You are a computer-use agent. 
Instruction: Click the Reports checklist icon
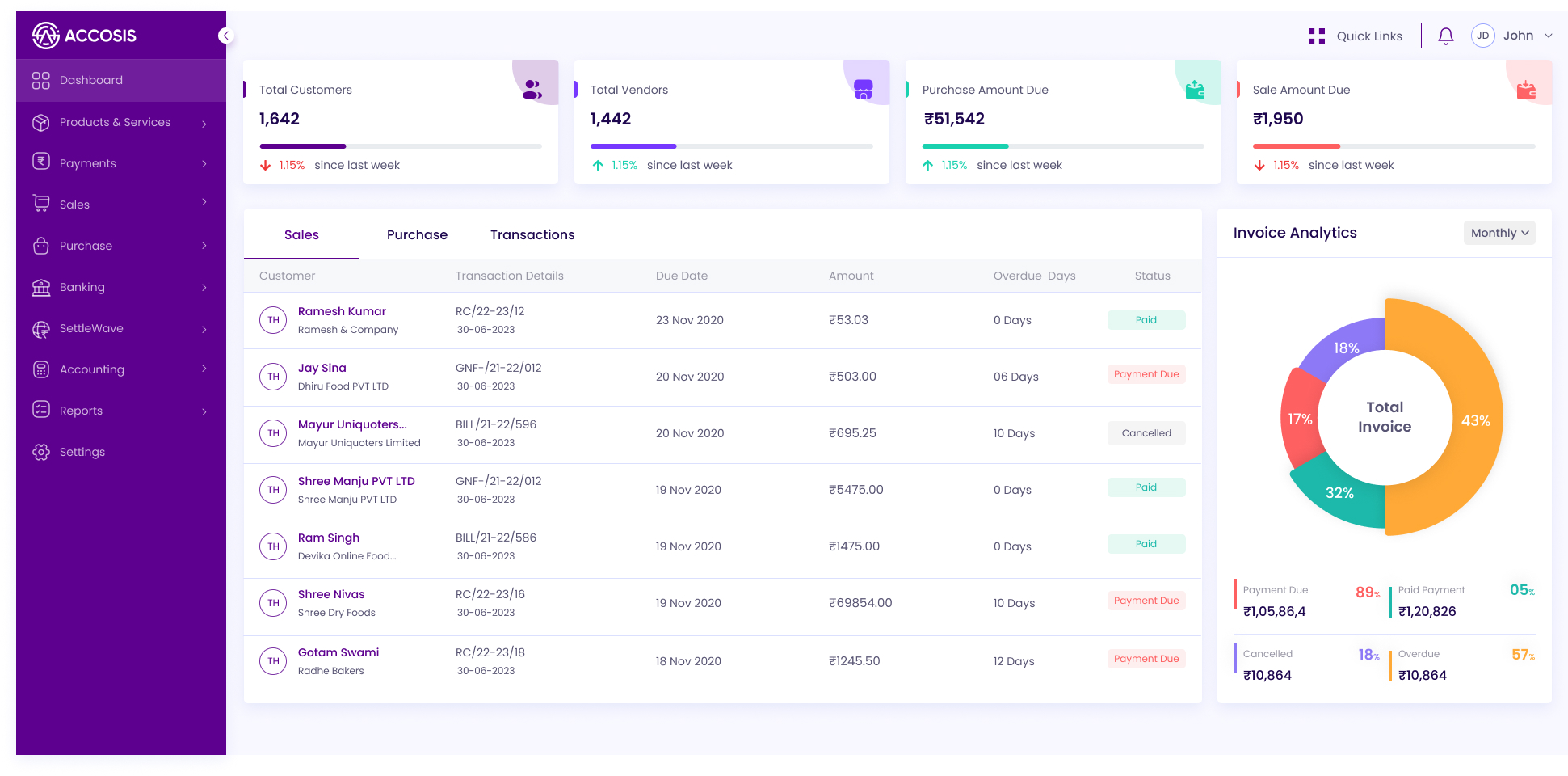tap(41, 410)
